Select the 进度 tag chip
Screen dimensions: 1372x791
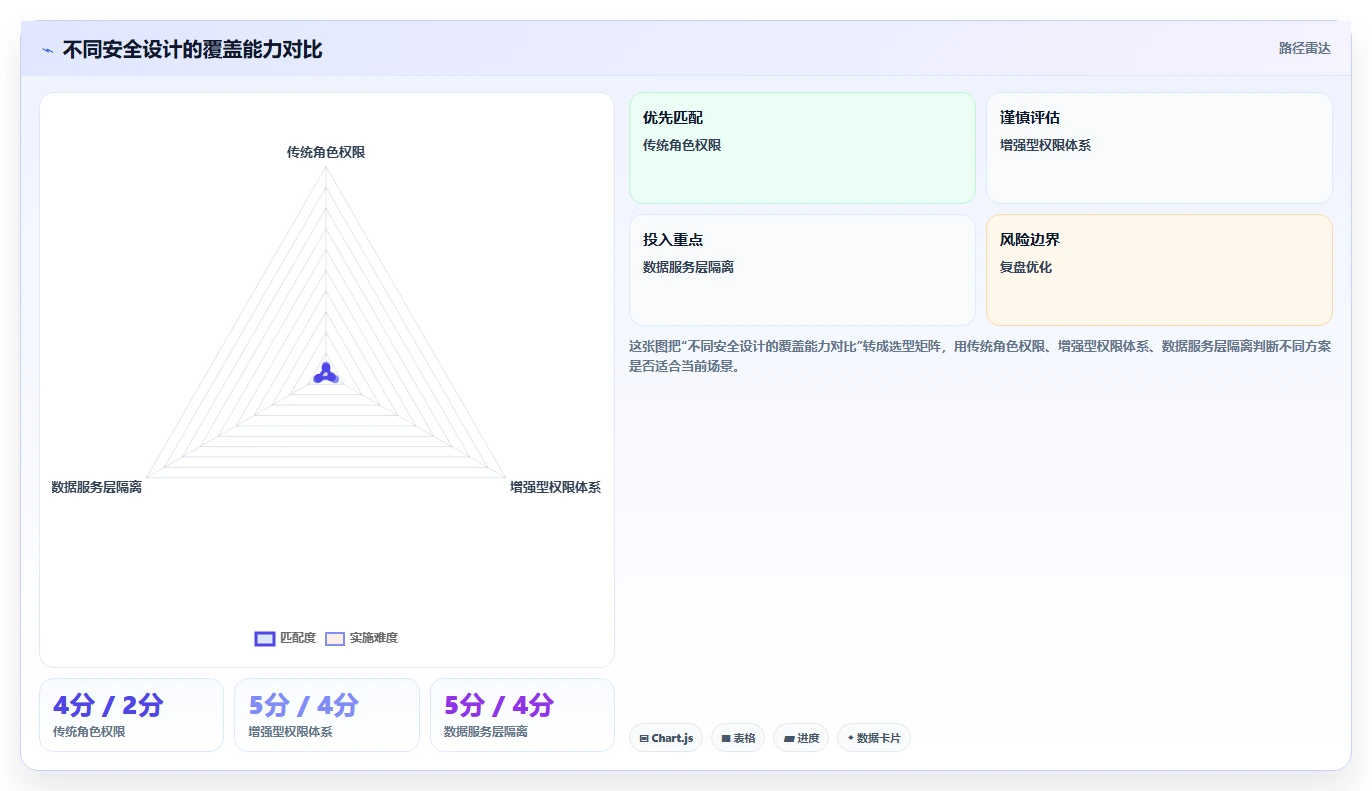[801, 738]
